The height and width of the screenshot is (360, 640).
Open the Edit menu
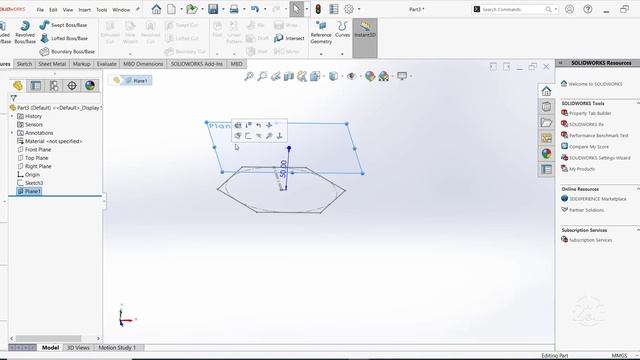pyautogui.click(x=53, y=9)
